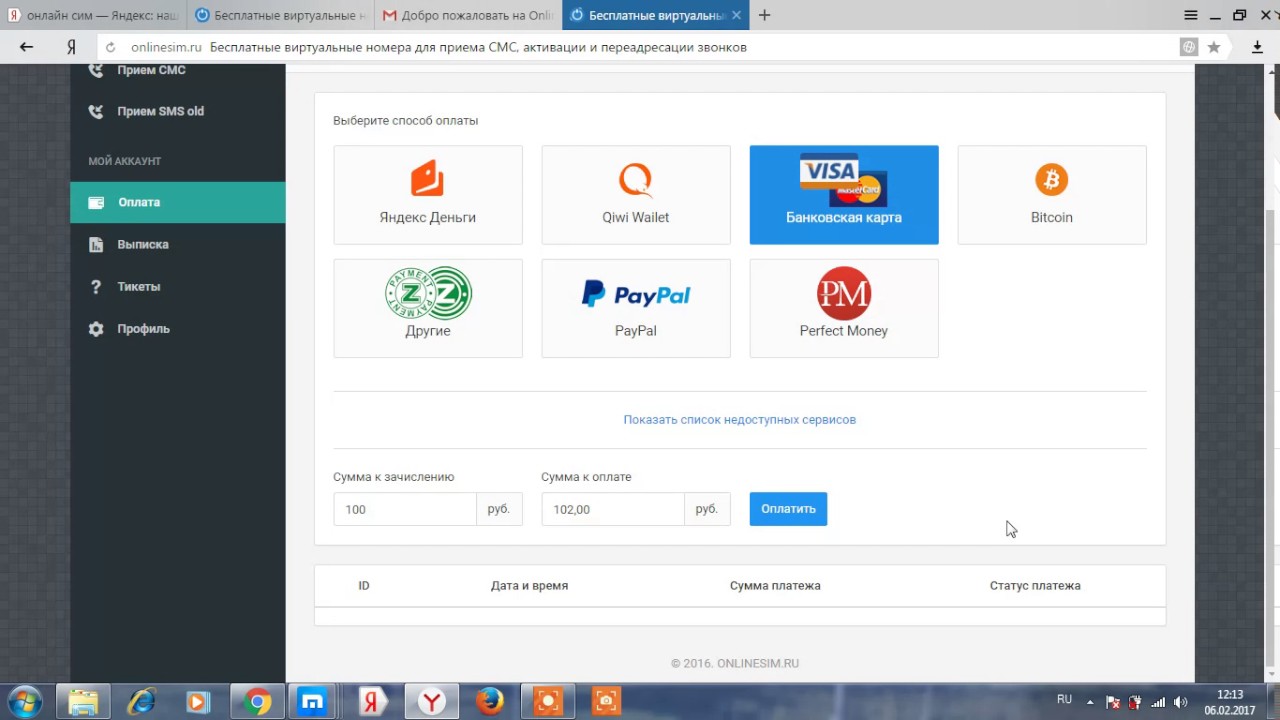Viewport: 1280px width, 720px height.
Task: Switch to онлайн сим Яндекс tab
Action: 92,15
